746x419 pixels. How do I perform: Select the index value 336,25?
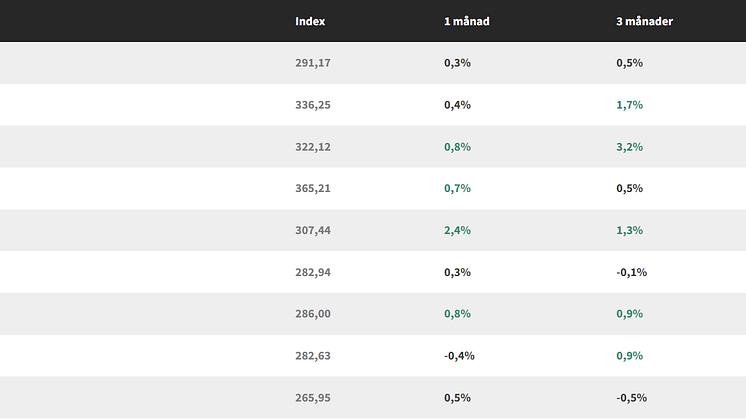click(313, 105)
